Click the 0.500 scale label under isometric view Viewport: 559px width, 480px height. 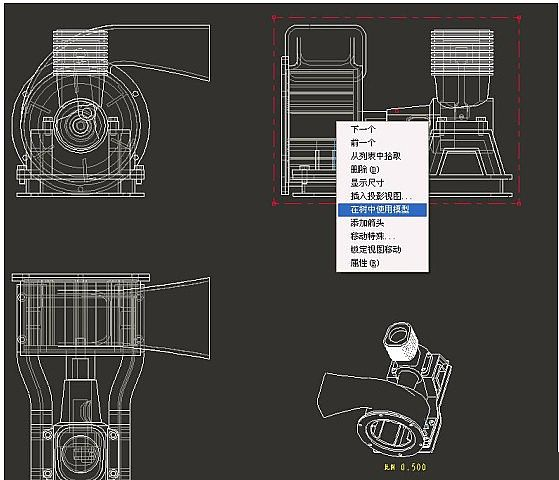405,467
